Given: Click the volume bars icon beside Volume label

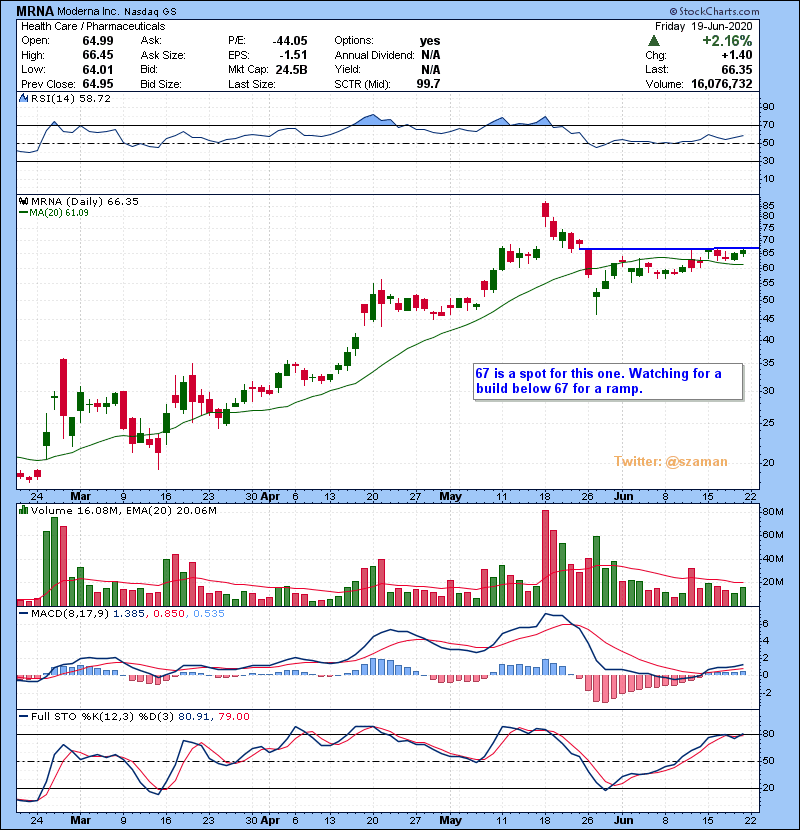Looking at the screenshot, I should click(x=23, y=510).
